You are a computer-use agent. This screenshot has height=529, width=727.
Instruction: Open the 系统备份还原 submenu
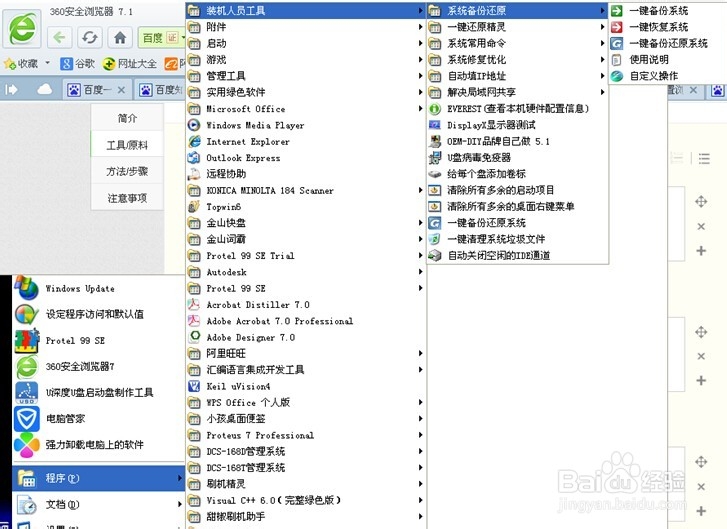tap(517, 11)
